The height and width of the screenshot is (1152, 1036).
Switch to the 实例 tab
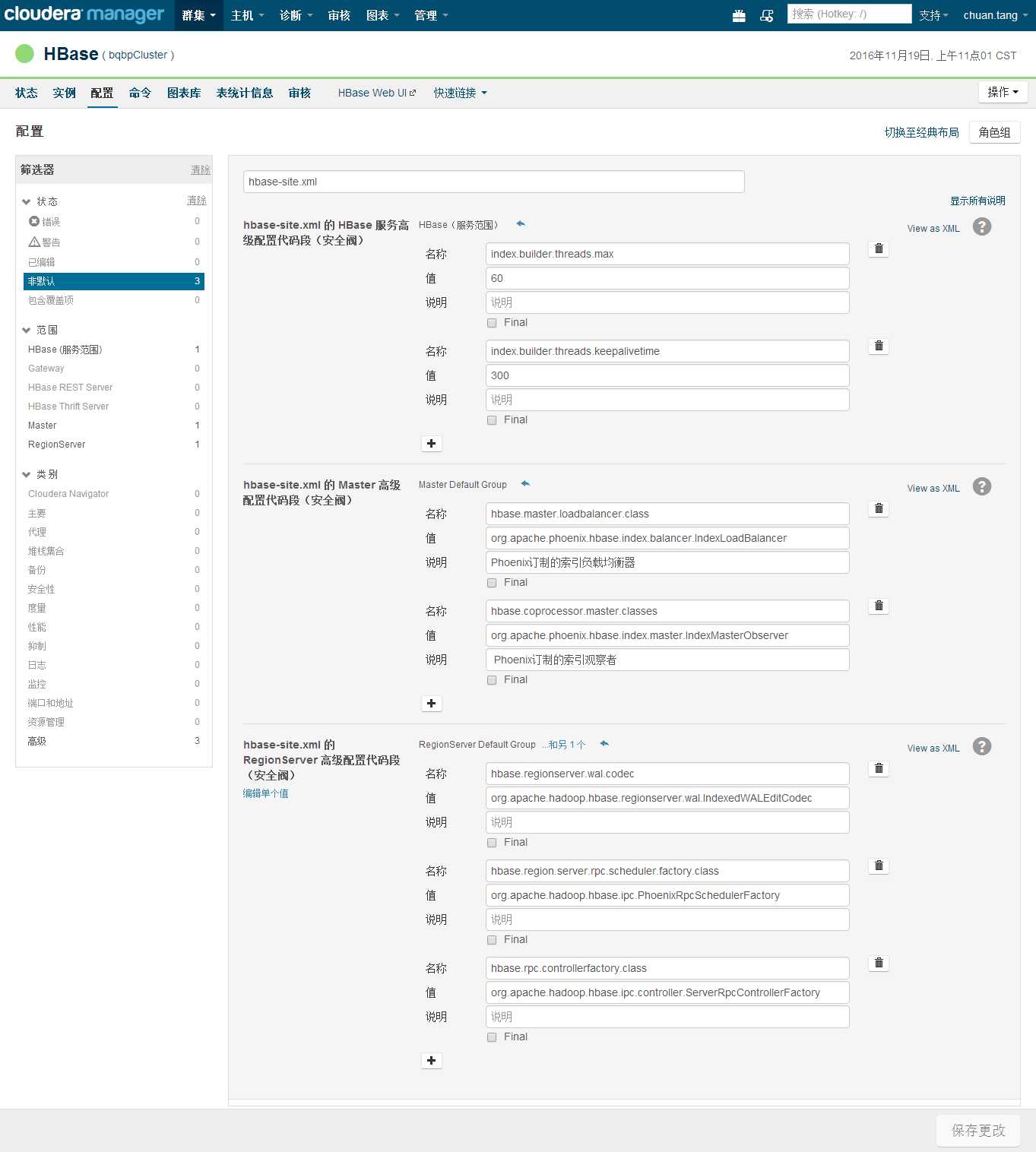(x=65, y=93)
